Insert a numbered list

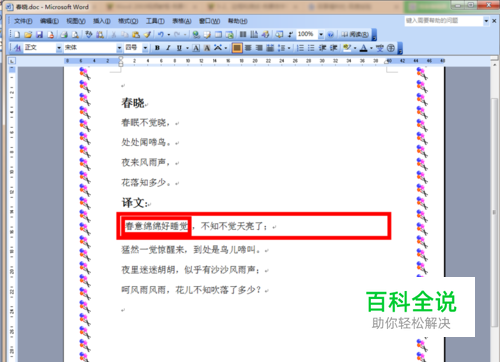pos(300,48)
